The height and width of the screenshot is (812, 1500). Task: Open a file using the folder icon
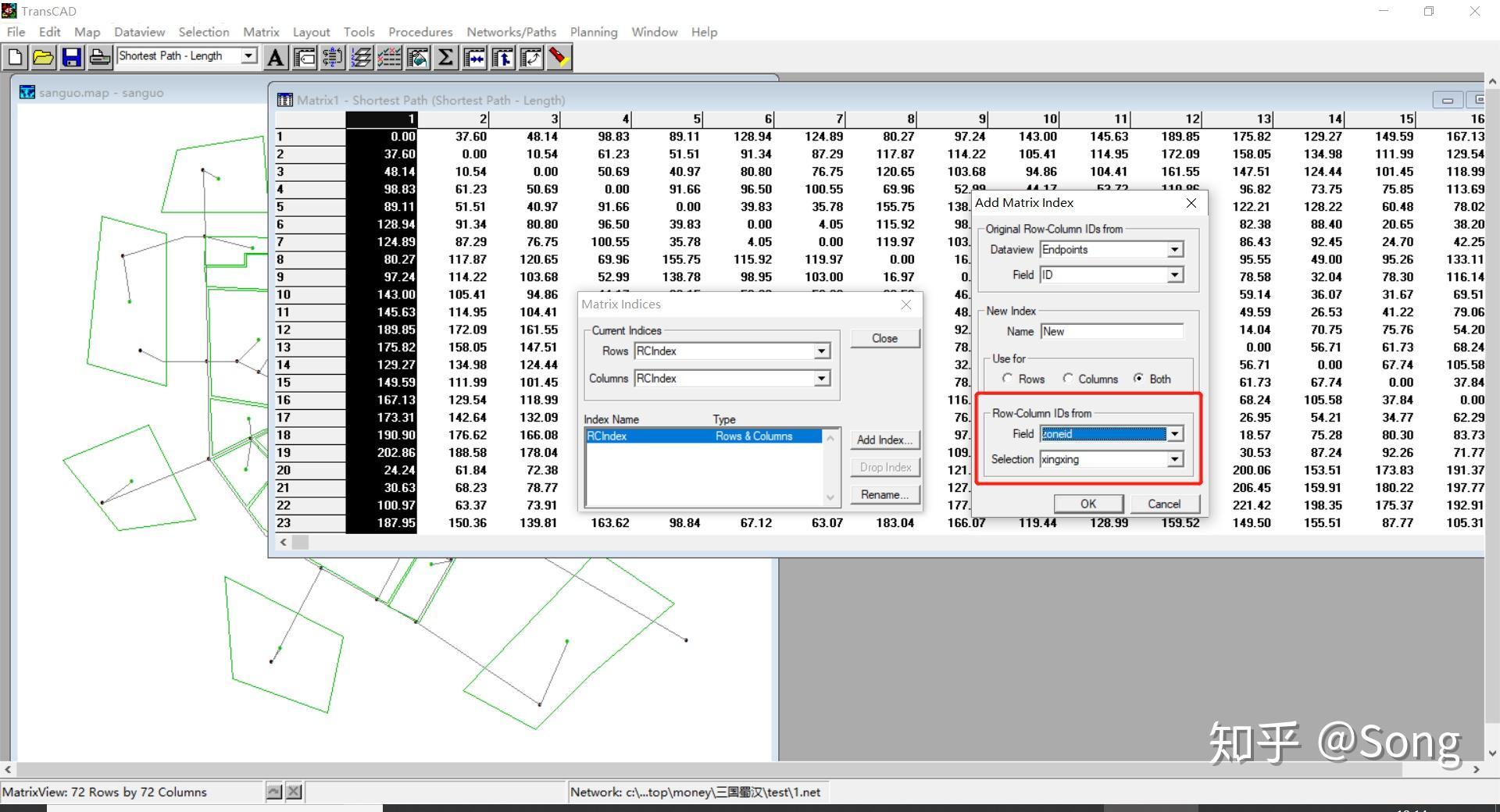(x=44, y=57)
